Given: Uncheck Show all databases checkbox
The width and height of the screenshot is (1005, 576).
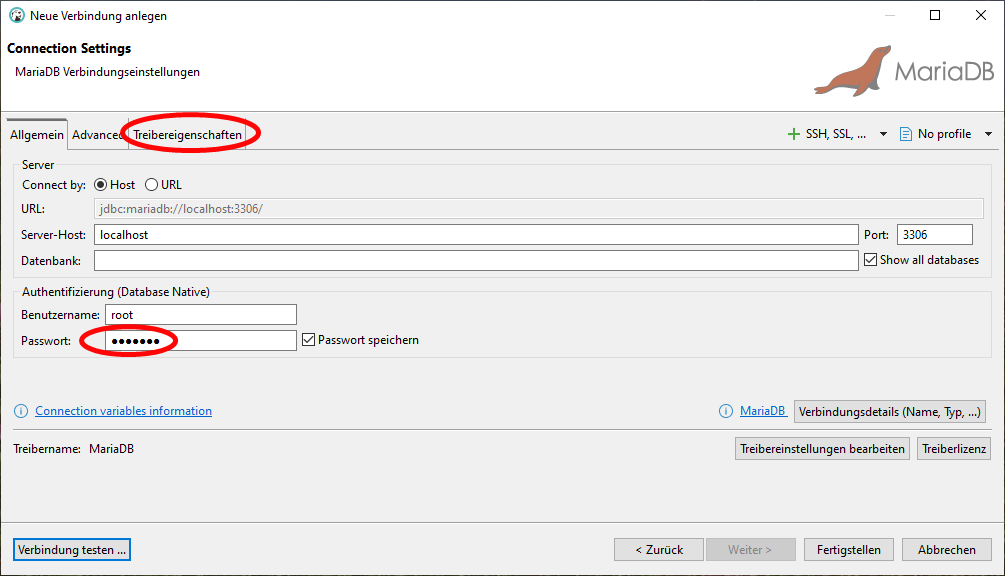Looking at the screenshot, I should tap(869, 260).
